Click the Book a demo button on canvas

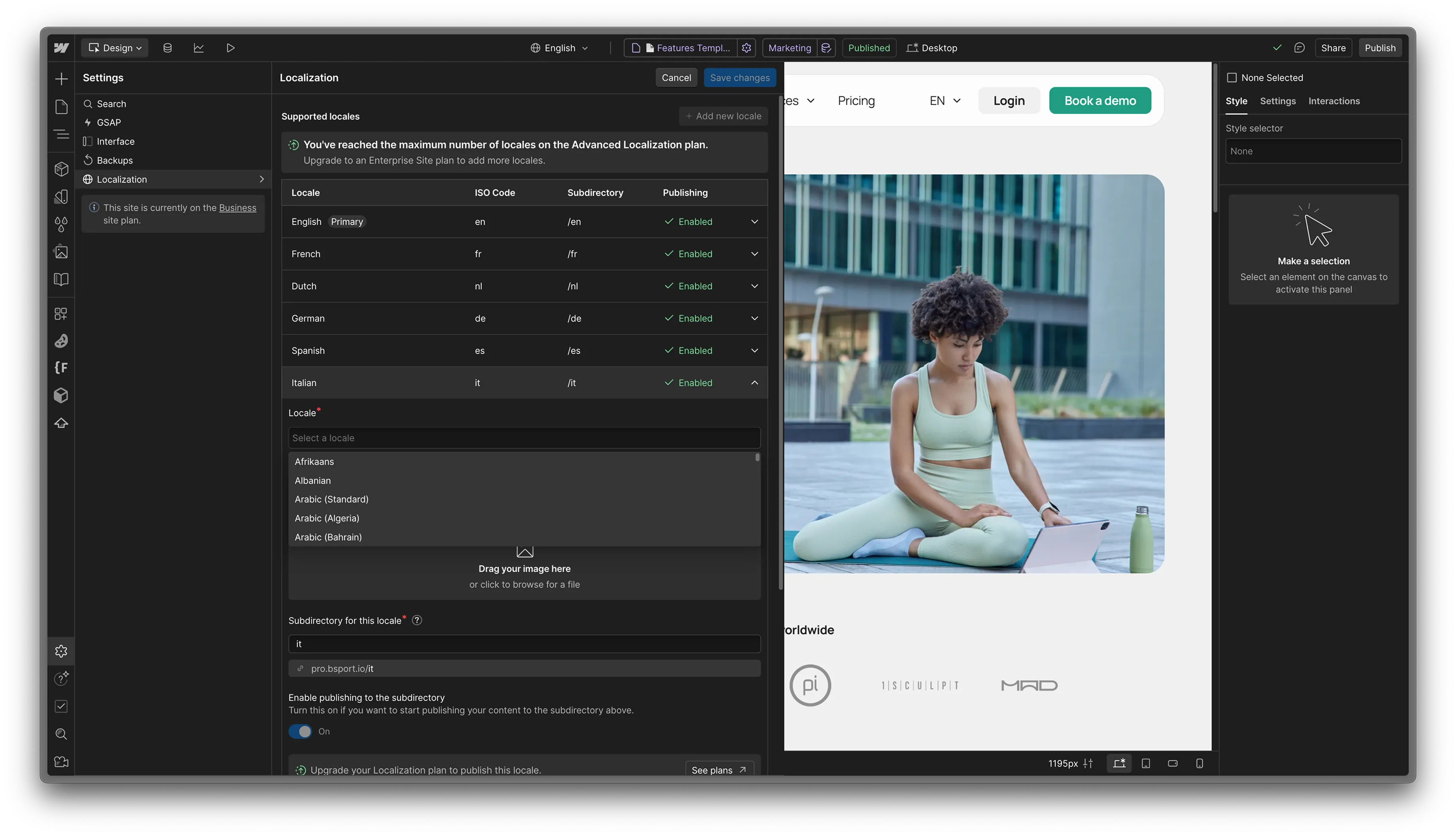tap(1100, 101)
